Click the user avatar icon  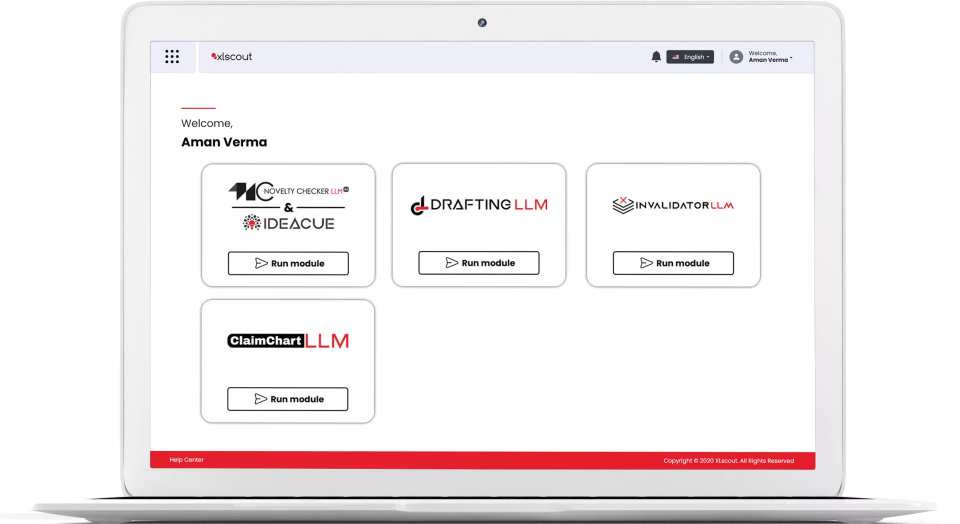pos(736,57)
